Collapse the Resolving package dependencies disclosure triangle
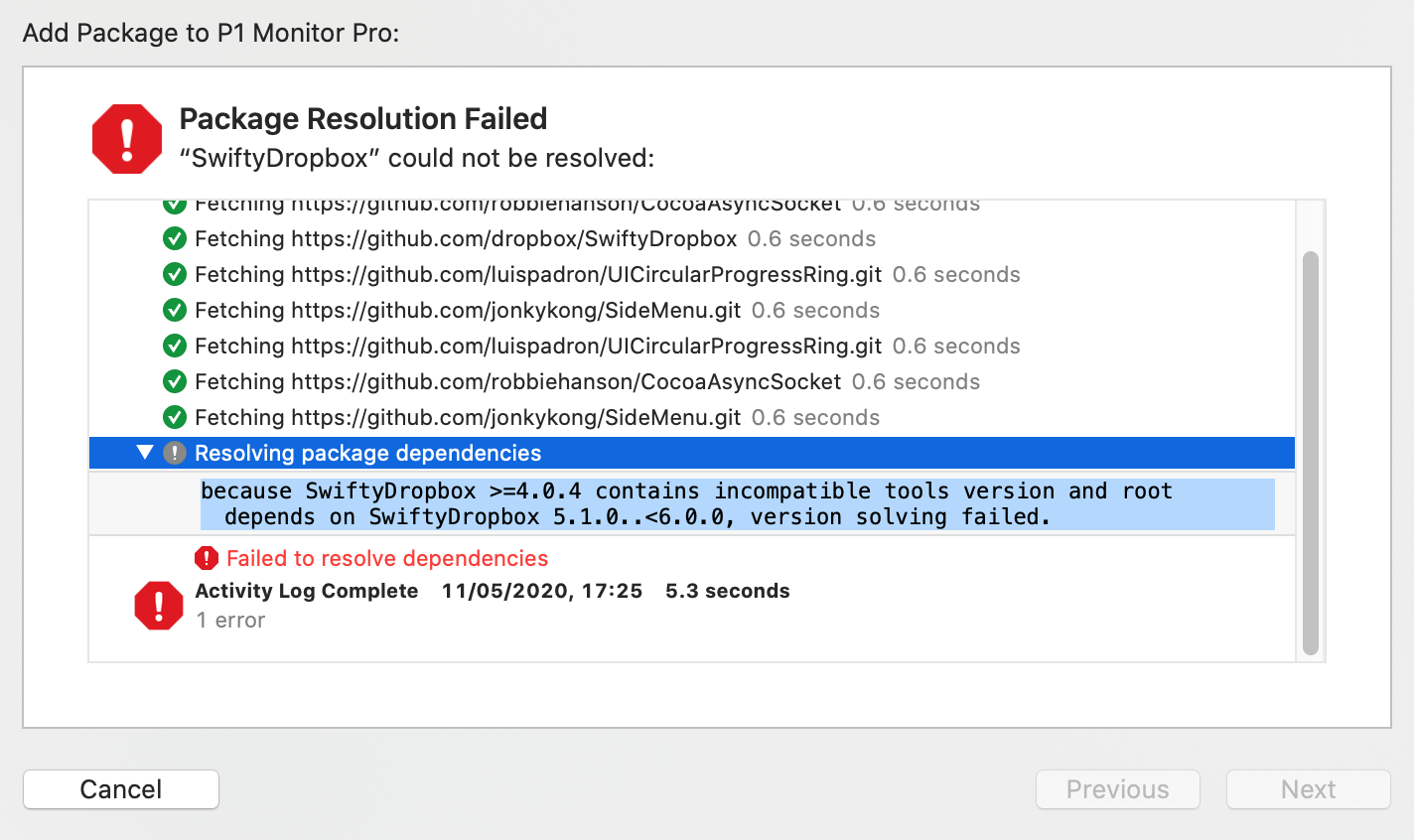Image resolution: width=1414 pixels, height=840 pixels. 145,453
